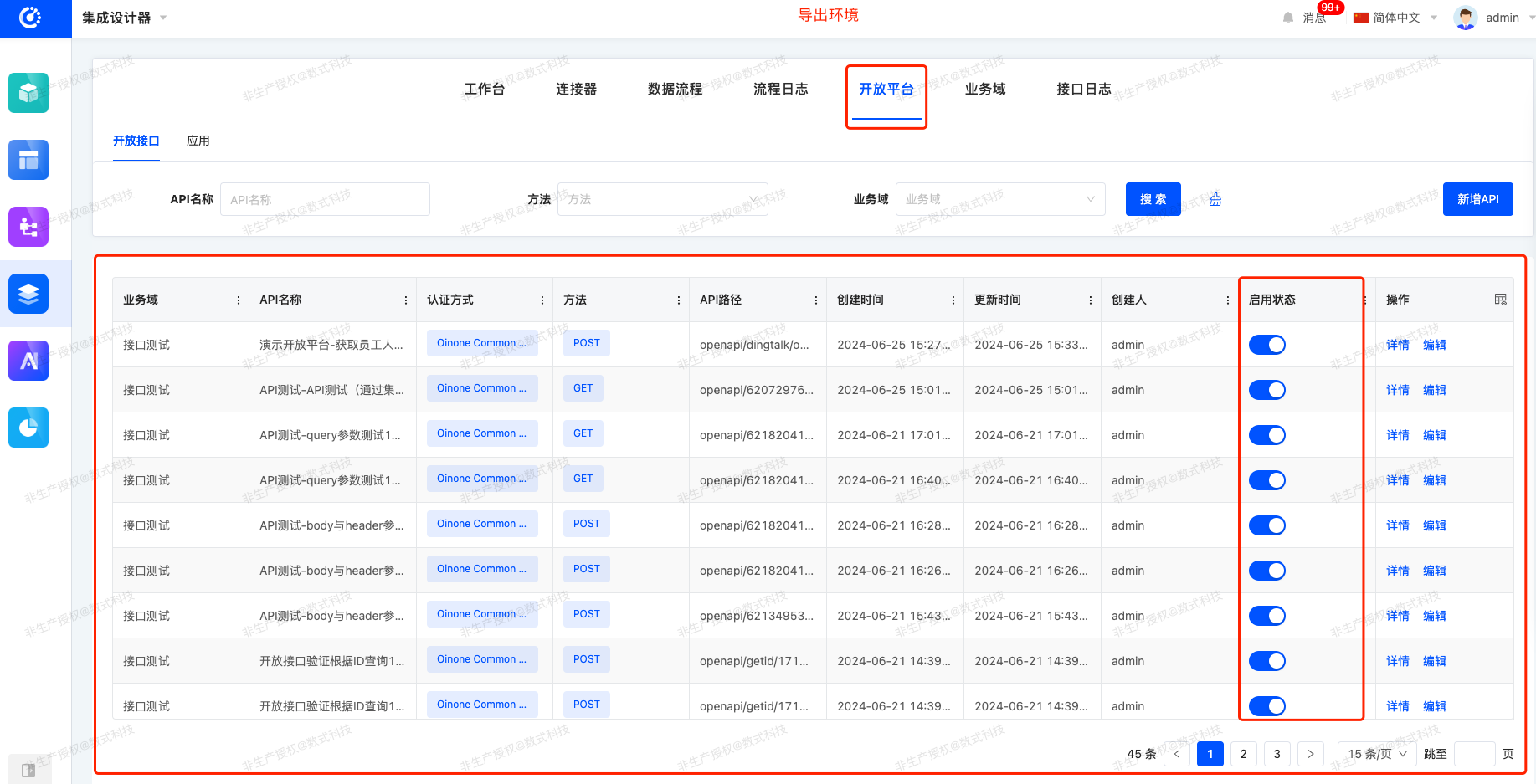This screenshot has height=784, width=1536.
Task: Click 编辑 for API测试-API测试(通过集 row
Action: [1435, 390]
